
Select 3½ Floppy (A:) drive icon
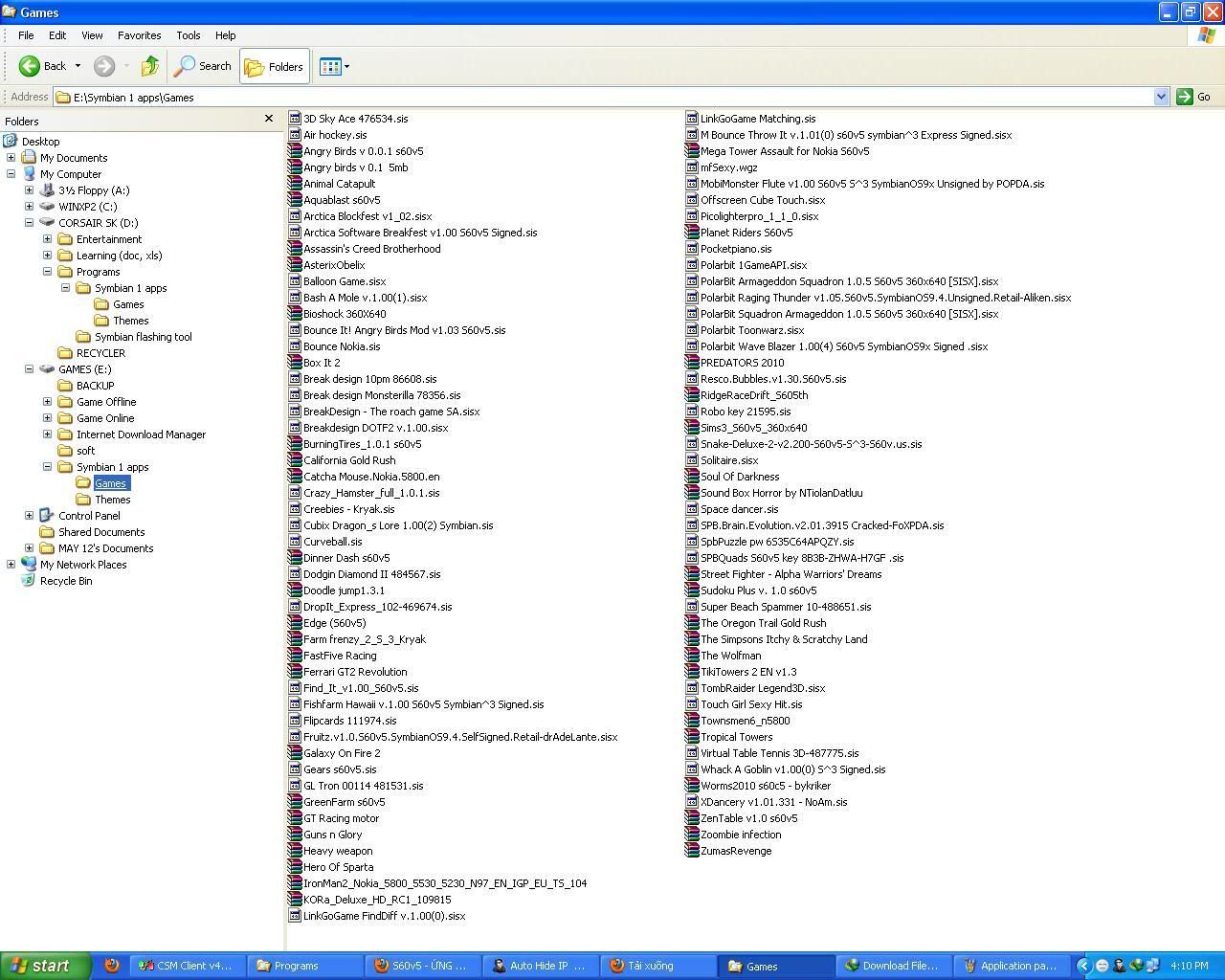point(47,190)
